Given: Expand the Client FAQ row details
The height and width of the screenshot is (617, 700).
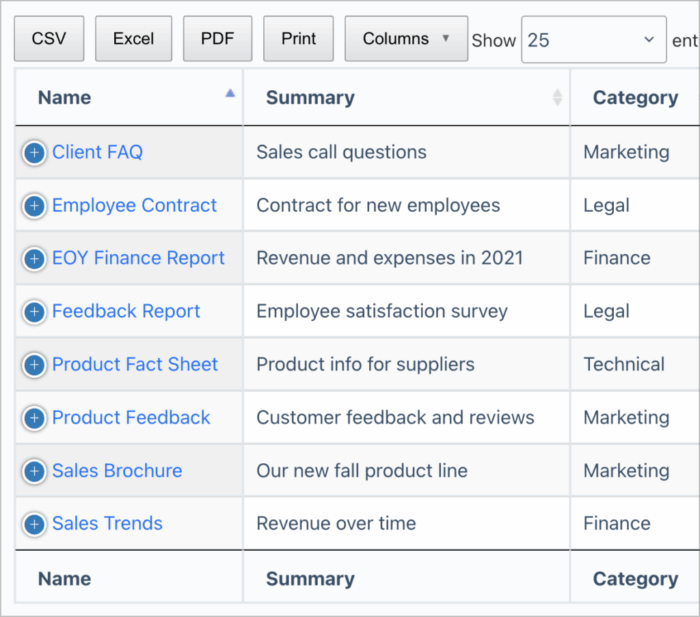Looking at the screenshot, I should [x=34, y=153].
